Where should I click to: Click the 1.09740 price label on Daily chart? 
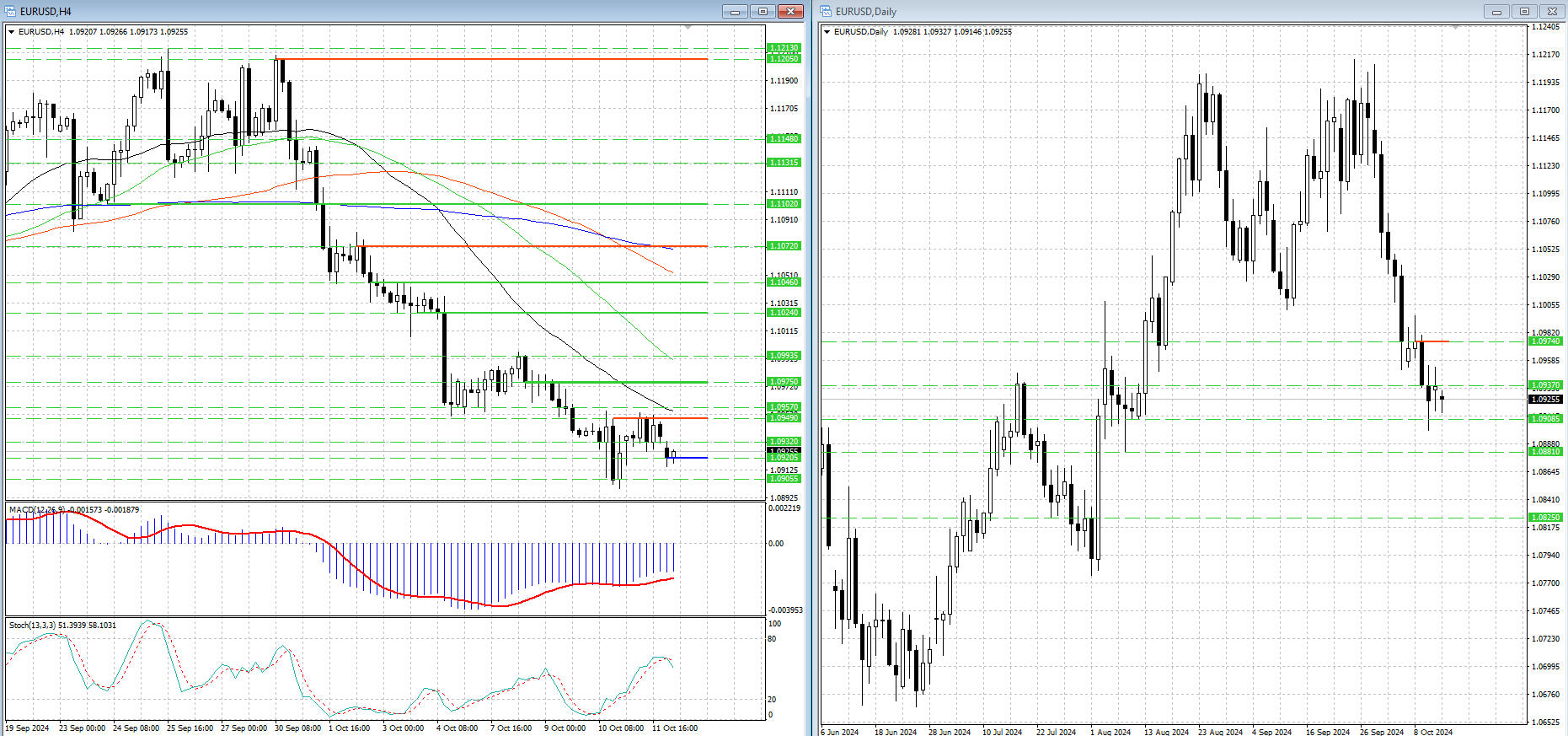tap(1545, 341)
